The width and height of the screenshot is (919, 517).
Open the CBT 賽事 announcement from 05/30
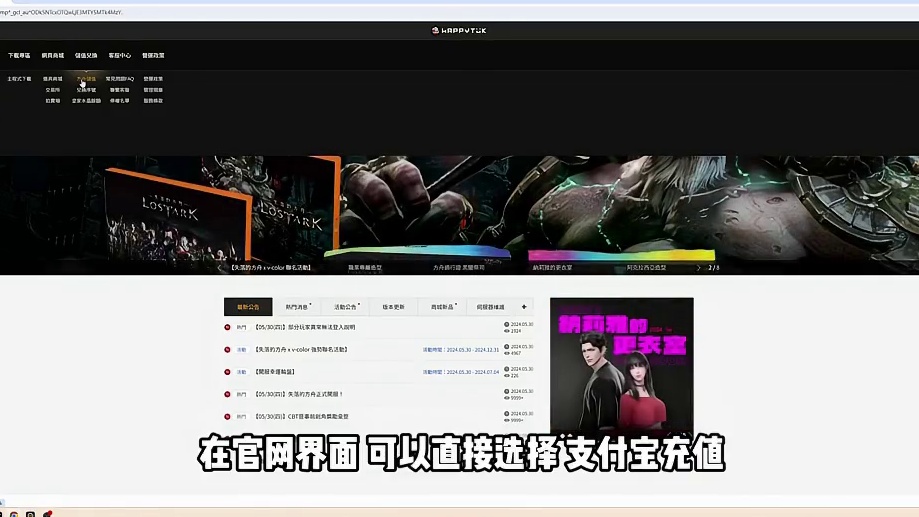click(302, 417)
